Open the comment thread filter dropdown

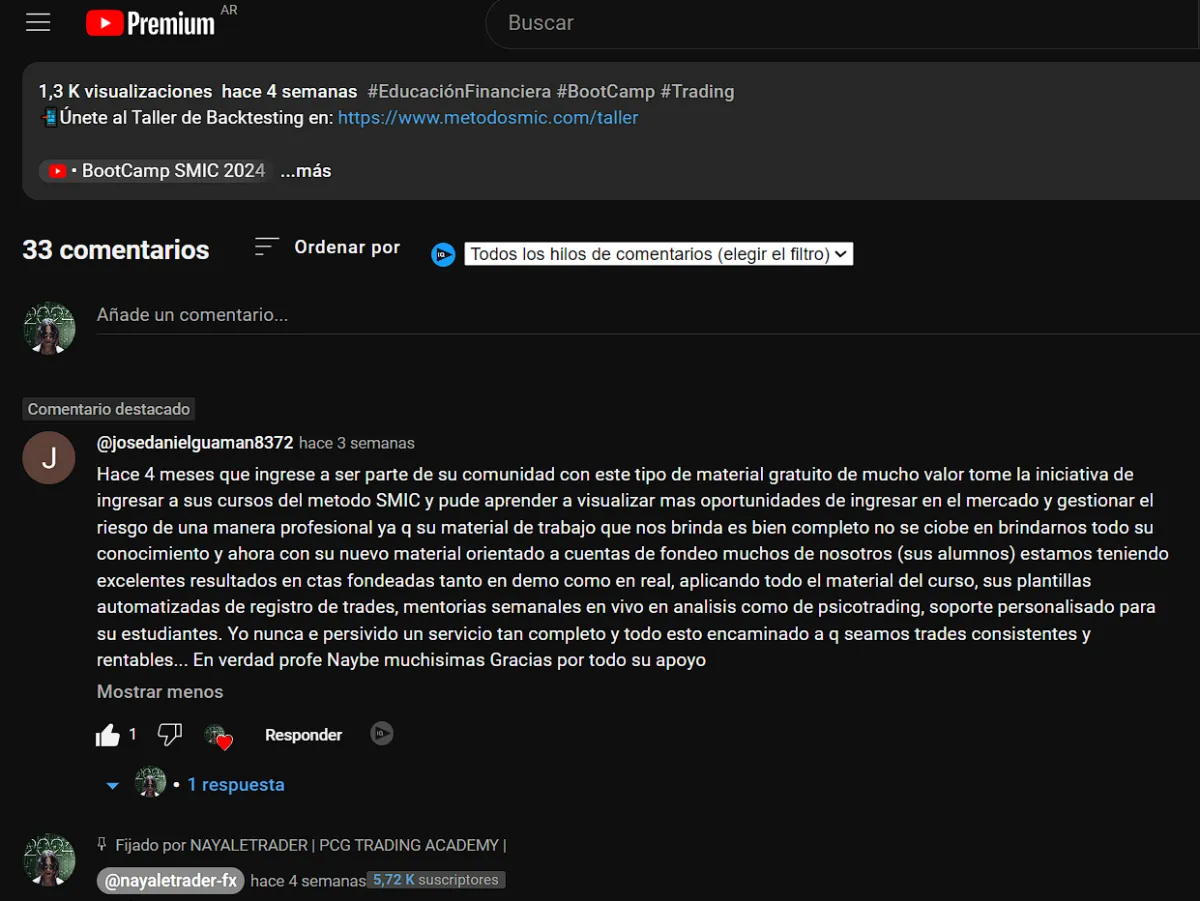click(x=659, y=254)
